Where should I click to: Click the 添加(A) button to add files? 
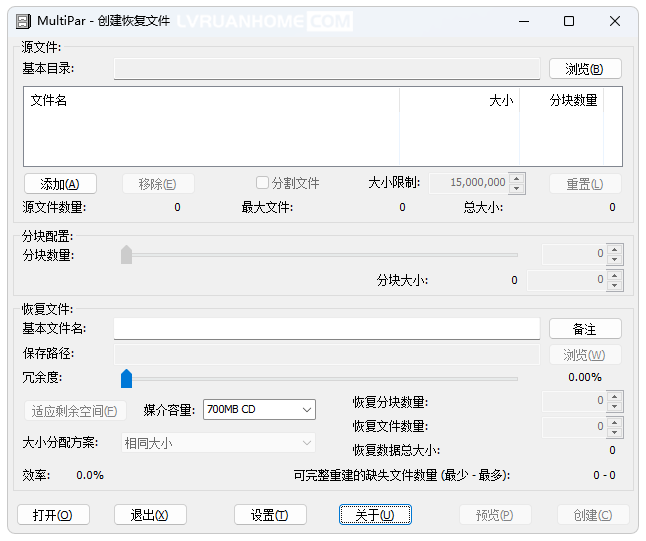tap(59, 184)
